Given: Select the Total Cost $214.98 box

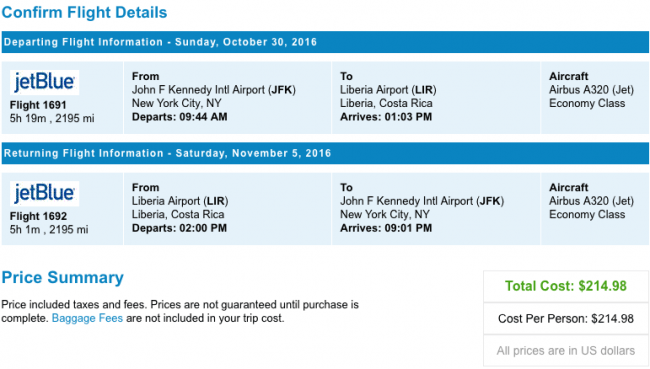Looking at the screenshot, I should coord(566,286).
